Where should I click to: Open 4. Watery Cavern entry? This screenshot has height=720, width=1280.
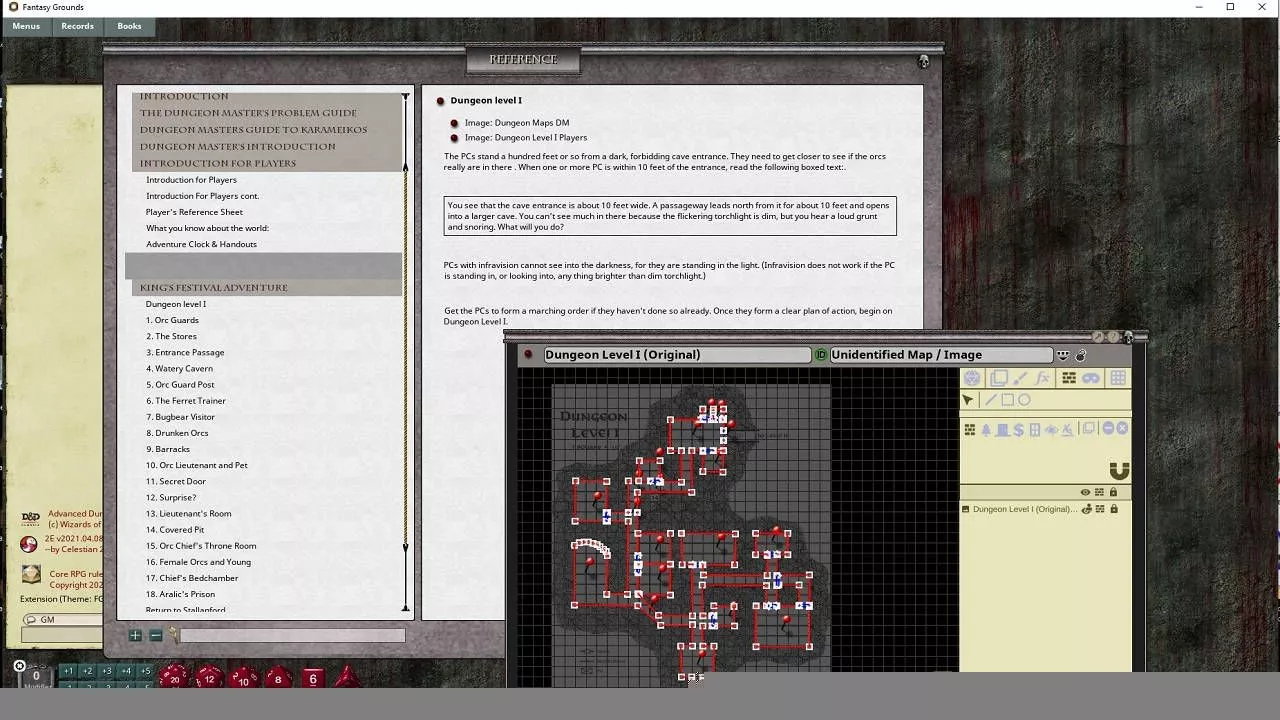(x=179, y=368)
